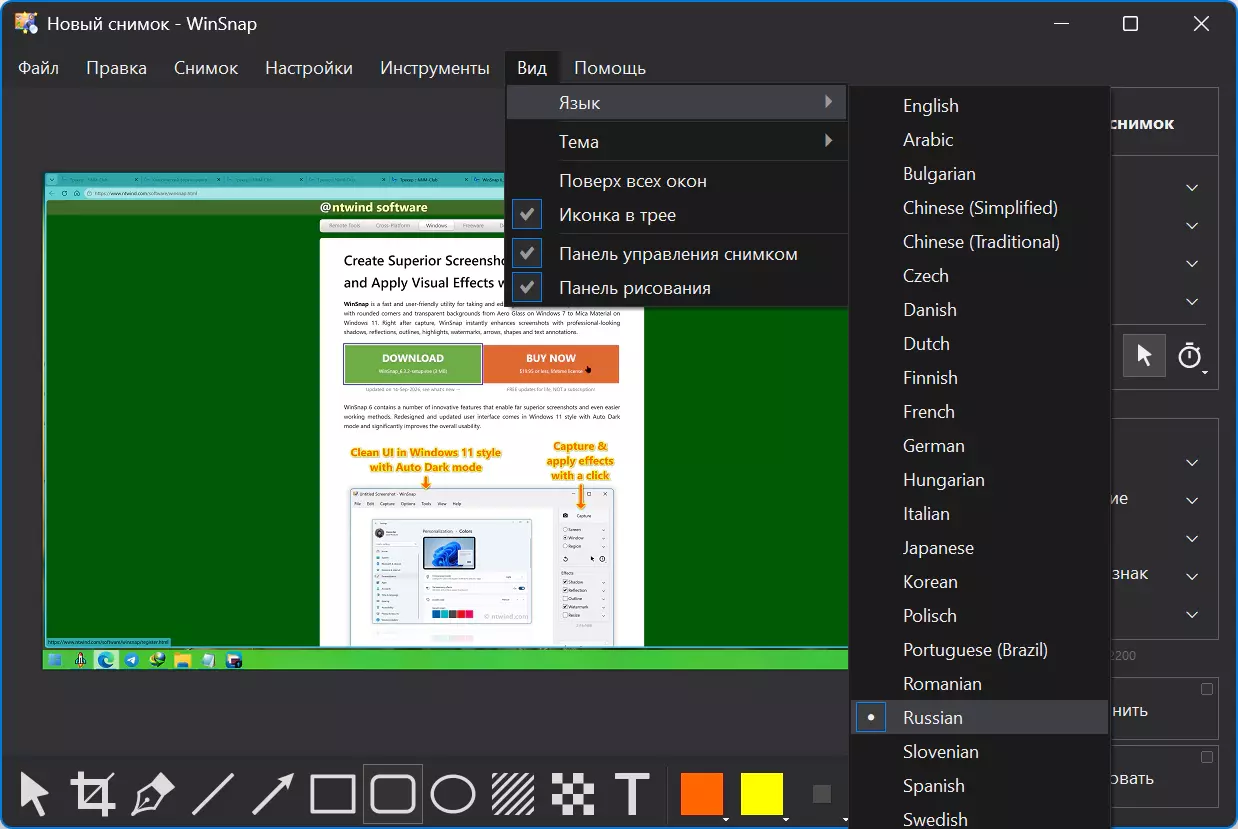Open the 'Снимок' menu
1238x829 pixels.
tap(206, 68)
